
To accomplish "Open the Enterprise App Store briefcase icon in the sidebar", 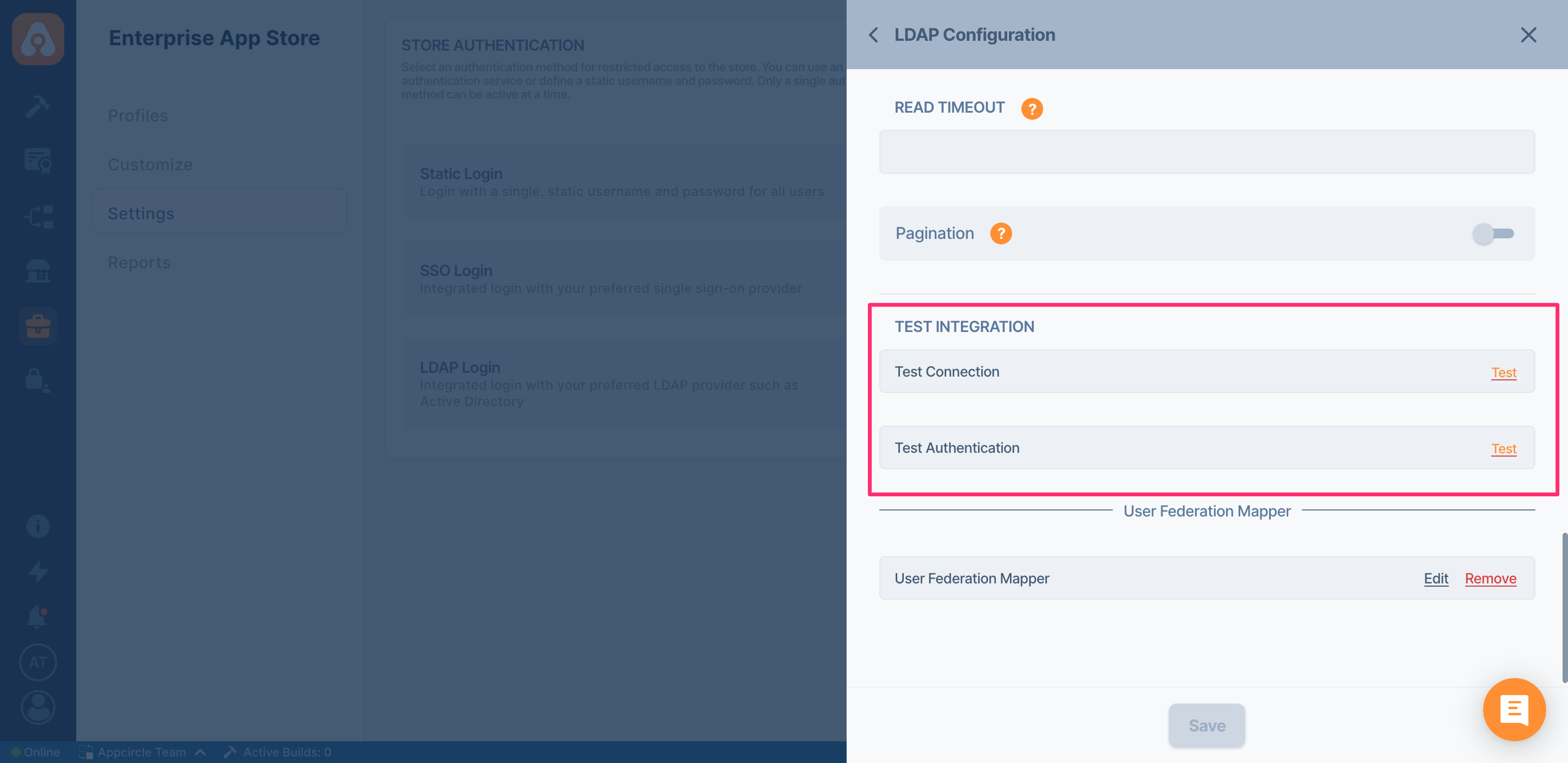I will pos(38,325).
